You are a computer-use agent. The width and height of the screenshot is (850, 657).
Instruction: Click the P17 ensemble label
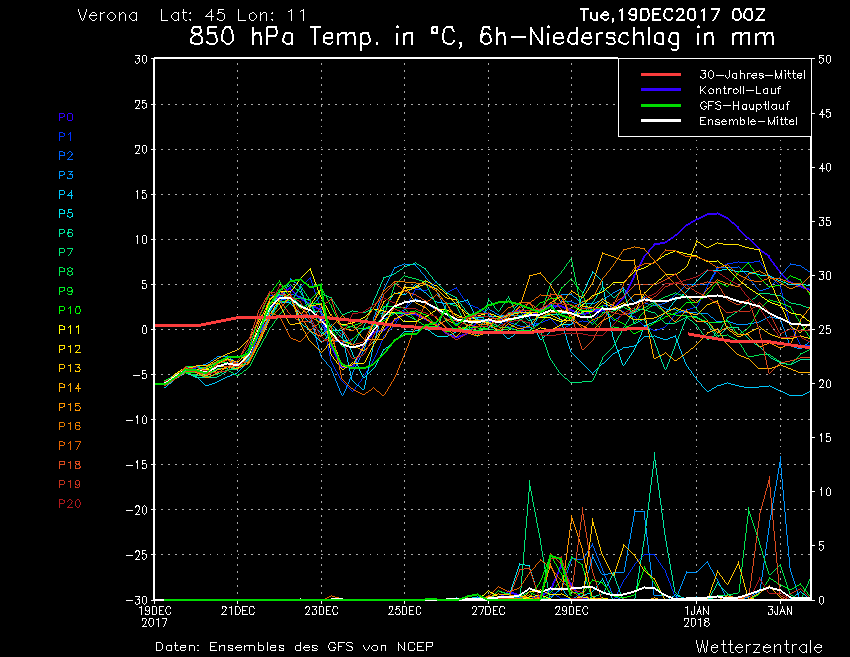[x=70, y=446]
